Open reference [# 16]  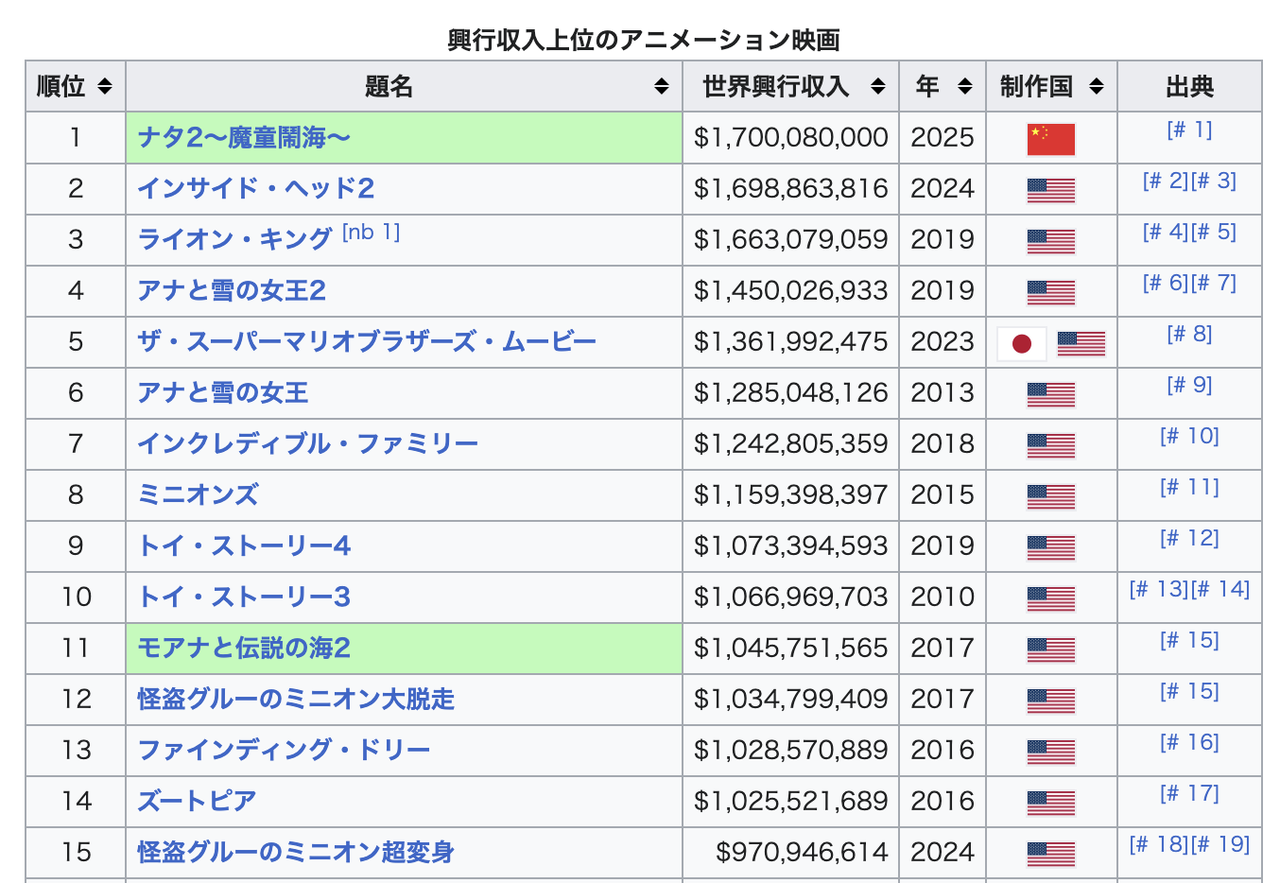coord(1189,742)
